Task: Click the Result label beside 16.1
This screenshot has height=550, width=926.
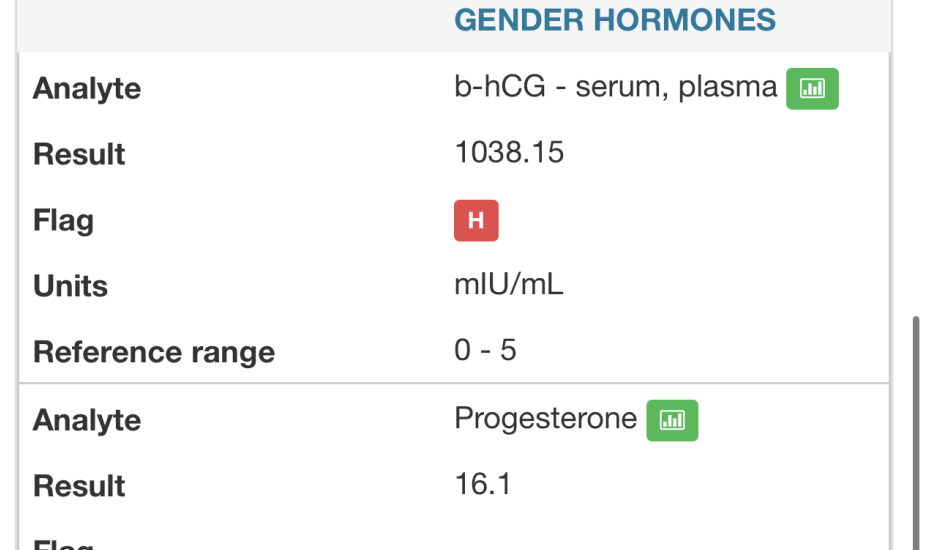Action: 79,486
